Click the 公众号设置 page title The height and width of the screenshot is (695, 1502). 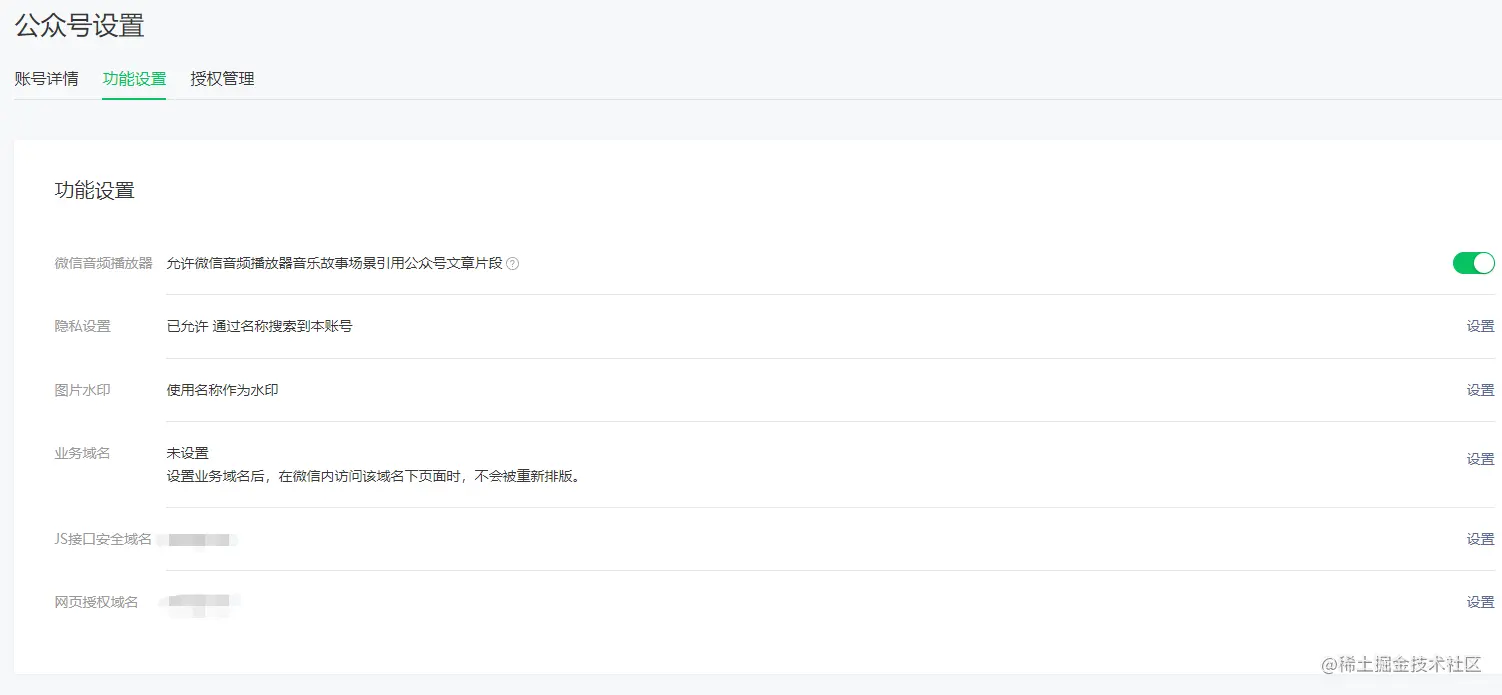click(x=79, y=25)
